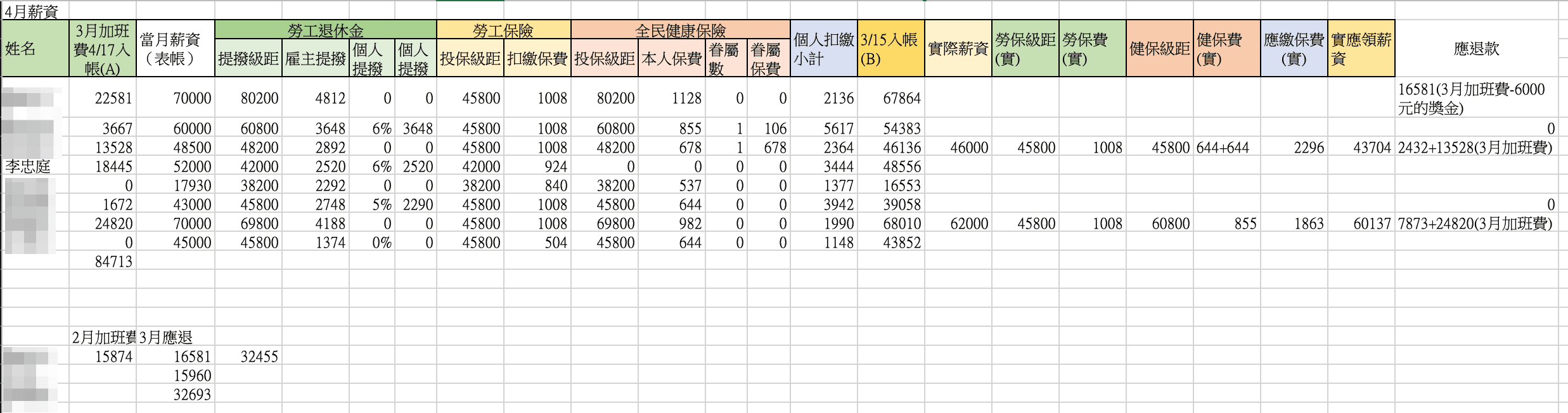Click the name cell 李忠庭
This screenshot has width=1568, height=413.
point(35,167)
